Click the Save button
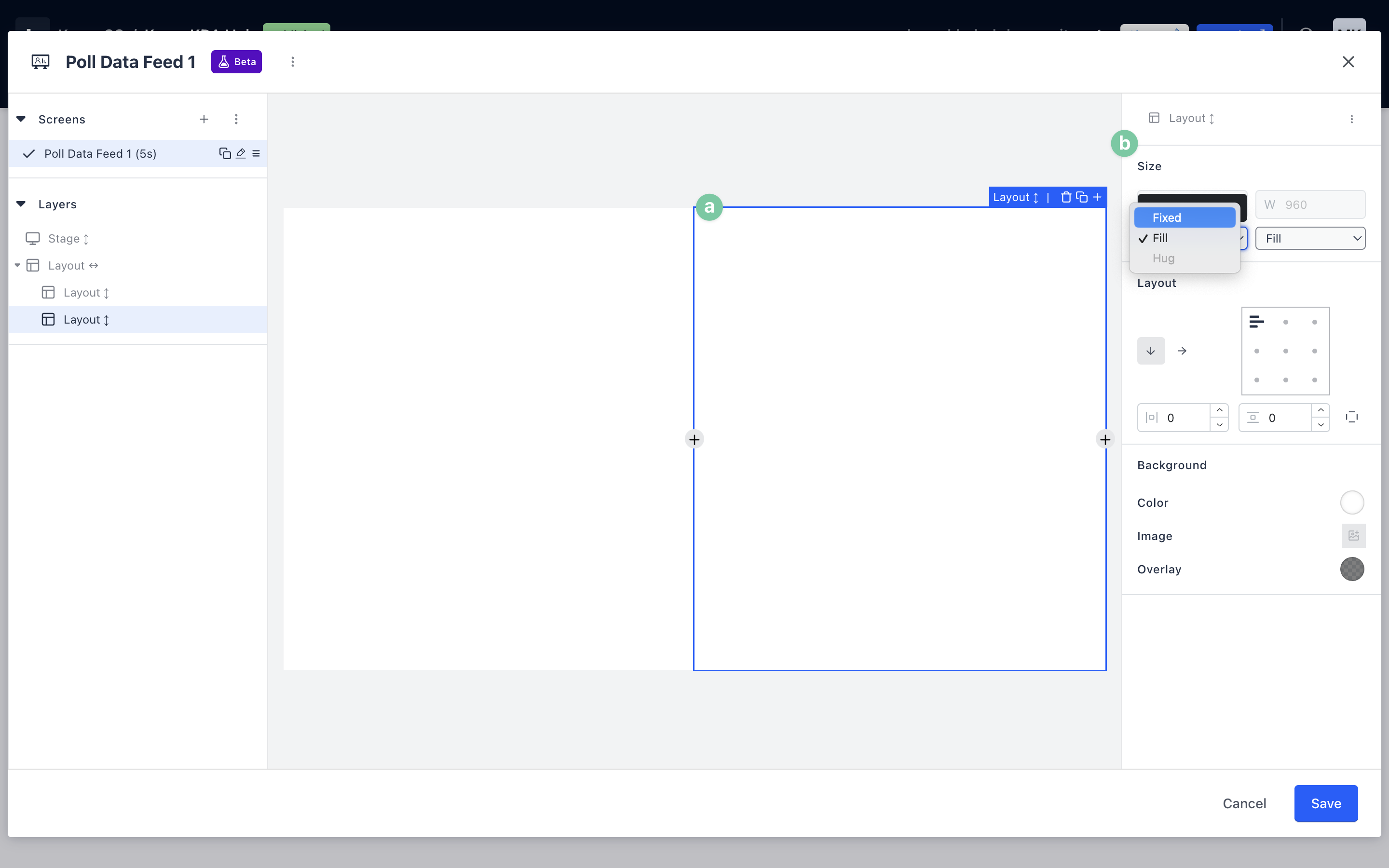The height and width of the screenshot is (868, 1389). [x=1325, y=803]
